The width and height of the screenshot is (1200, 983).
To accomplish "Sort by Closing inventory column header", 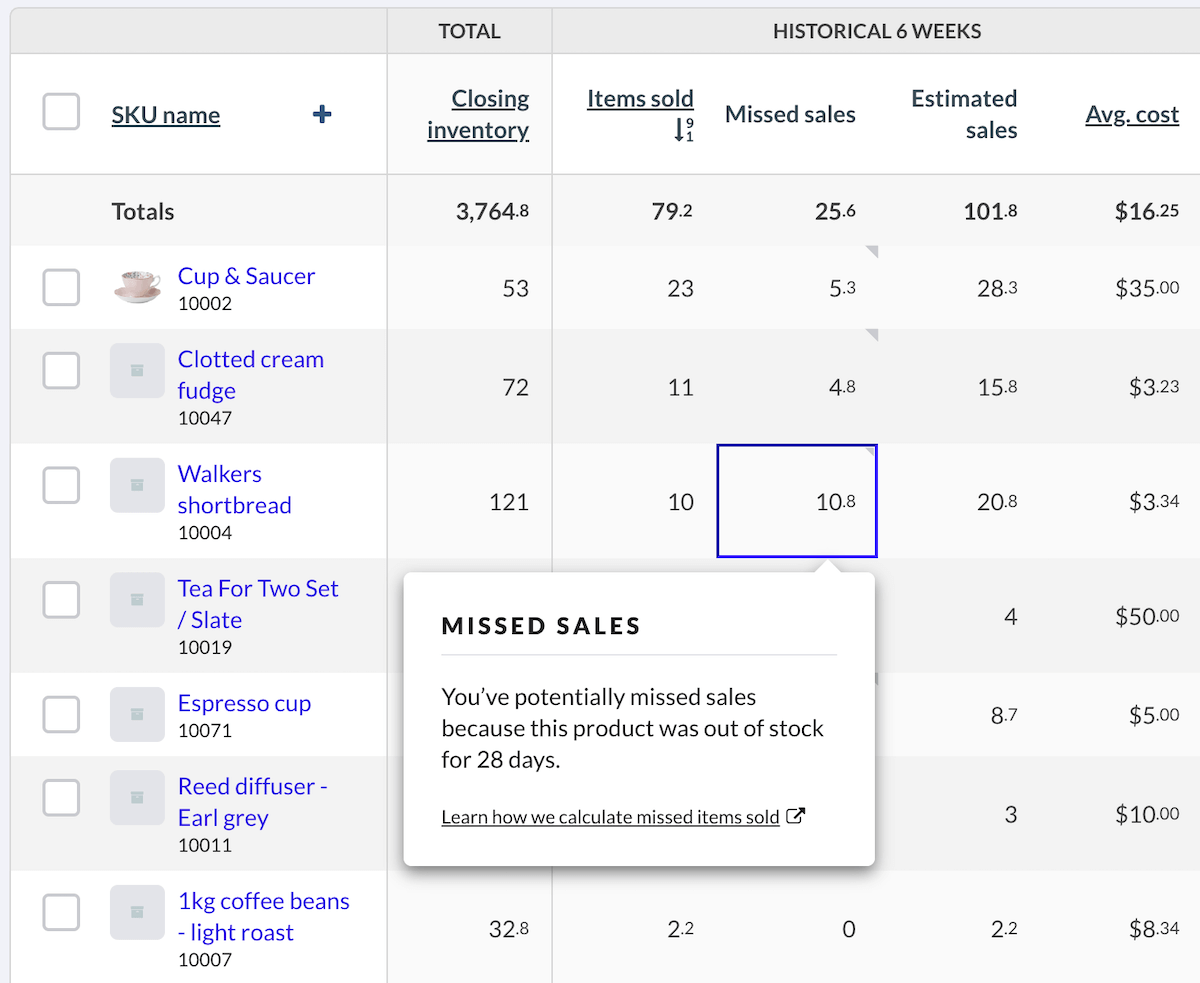I will (x=478, y=114).
